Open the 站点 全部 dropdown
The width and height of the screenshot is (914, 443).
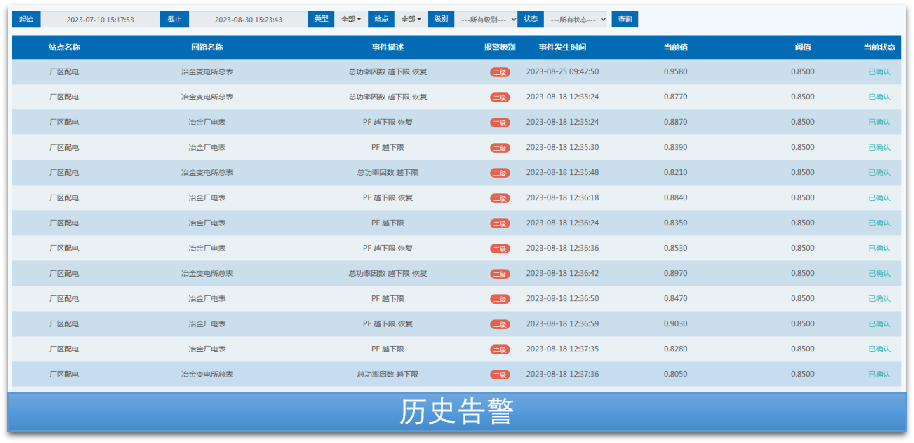[x=410, y=19]
